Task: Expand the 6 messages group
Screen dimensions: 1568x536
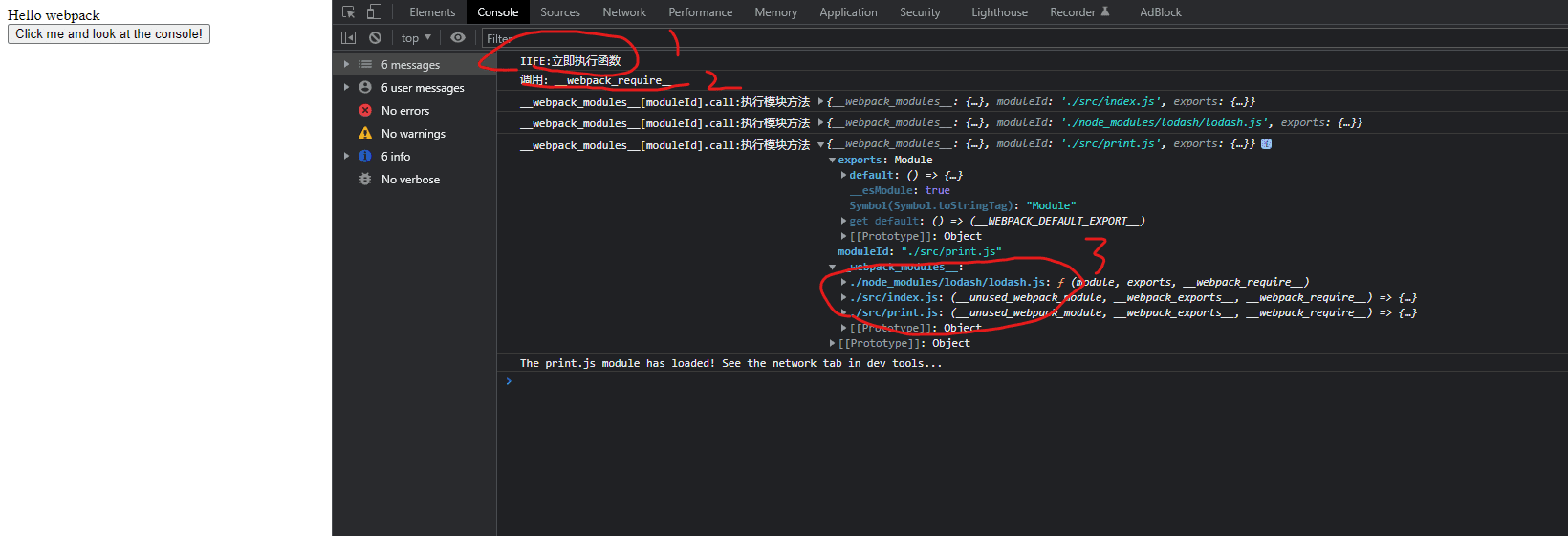Action: point(346,65)
